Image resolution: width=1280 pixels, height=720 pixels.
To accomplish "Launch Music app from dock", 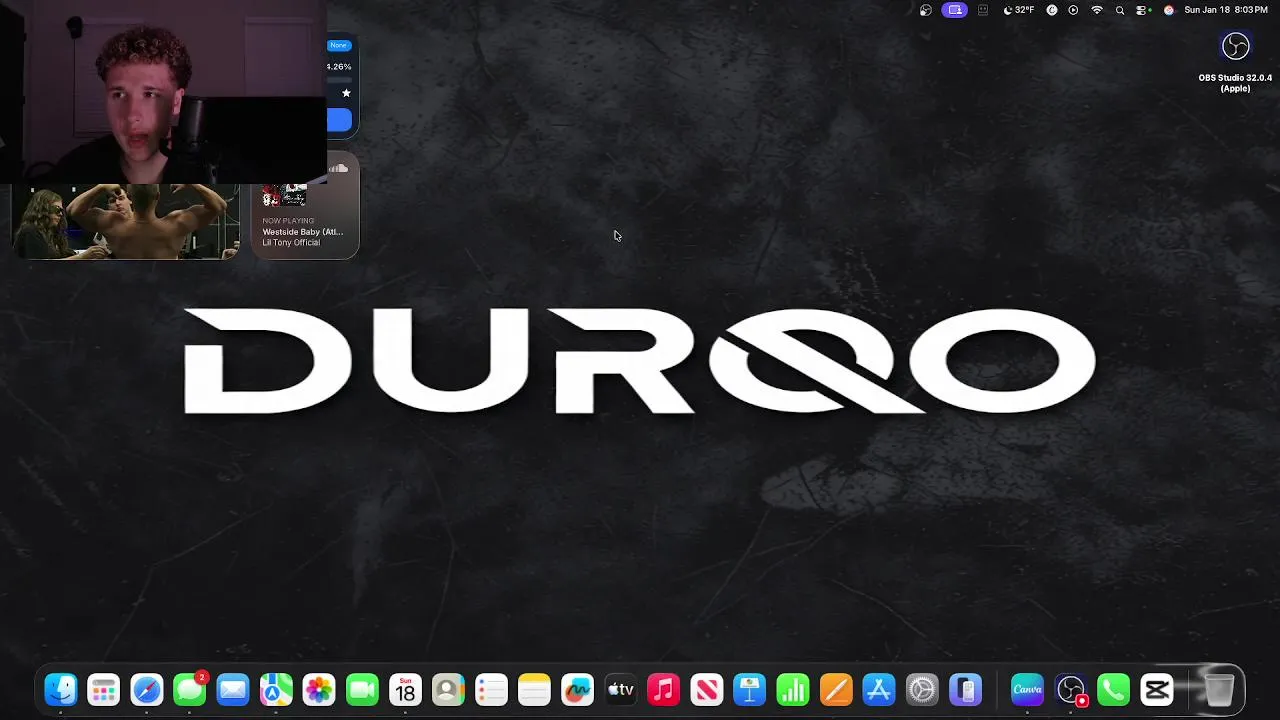I will tap(663, 690).
